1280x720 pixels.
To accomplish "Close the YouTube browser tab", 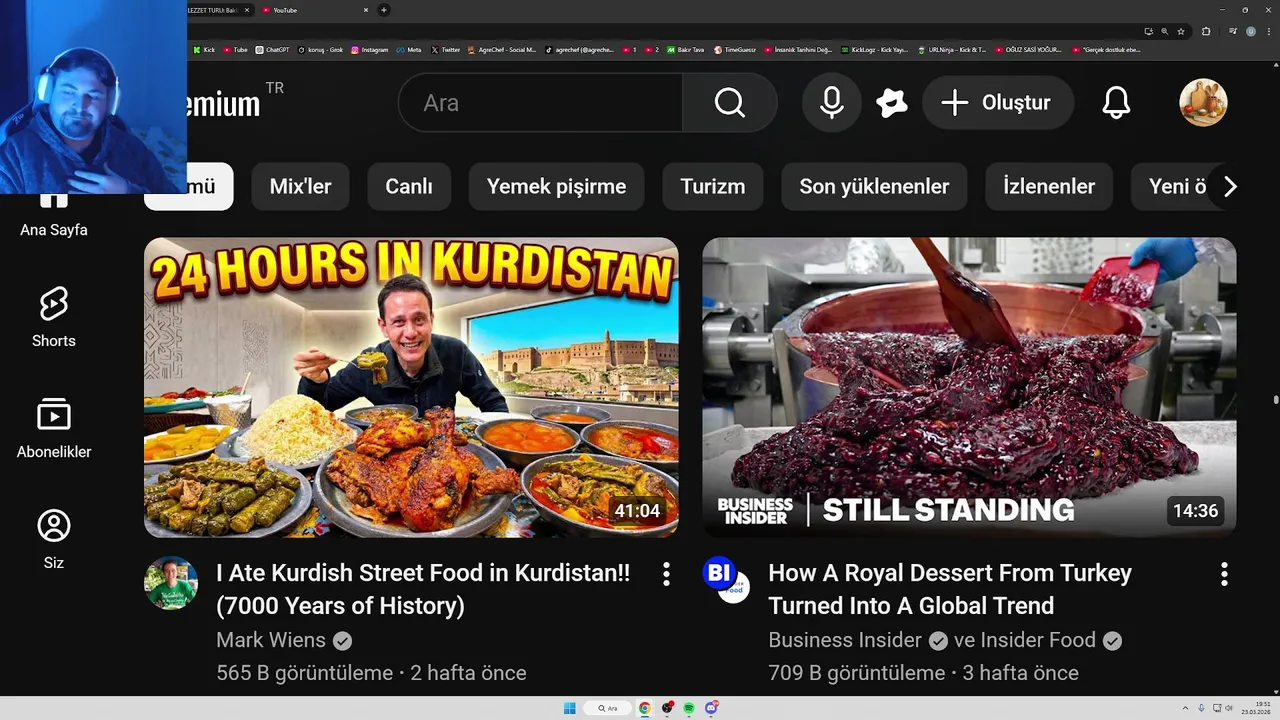I will click(x=366, y=10).
